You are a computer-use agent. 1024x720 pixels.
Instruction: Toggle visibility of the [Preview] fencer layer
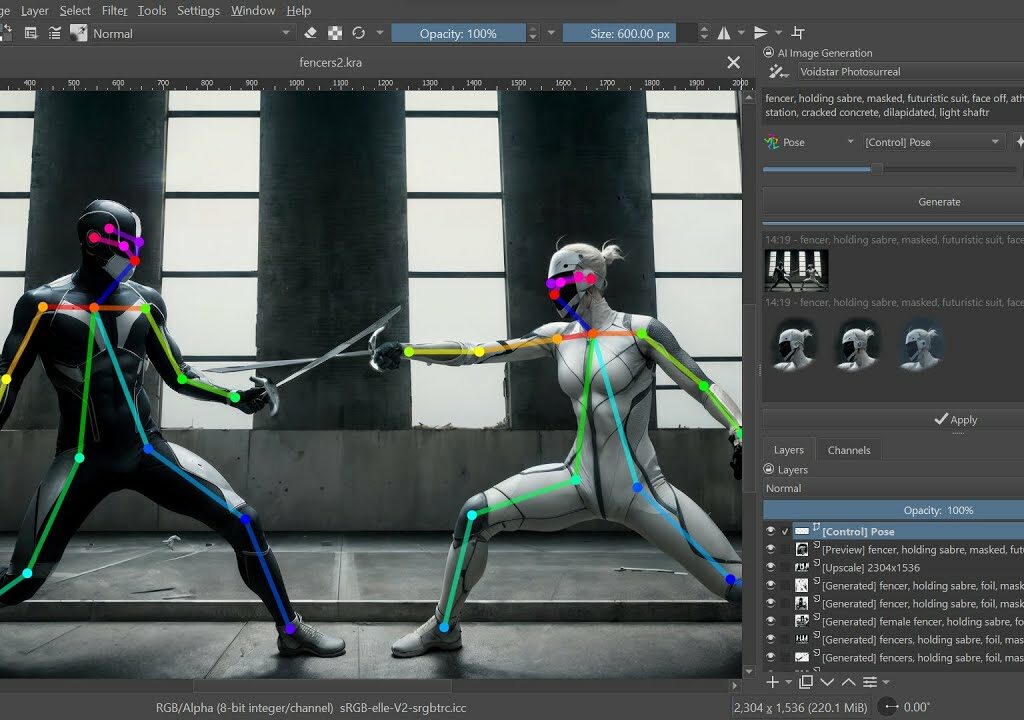(x=770, y=550)
